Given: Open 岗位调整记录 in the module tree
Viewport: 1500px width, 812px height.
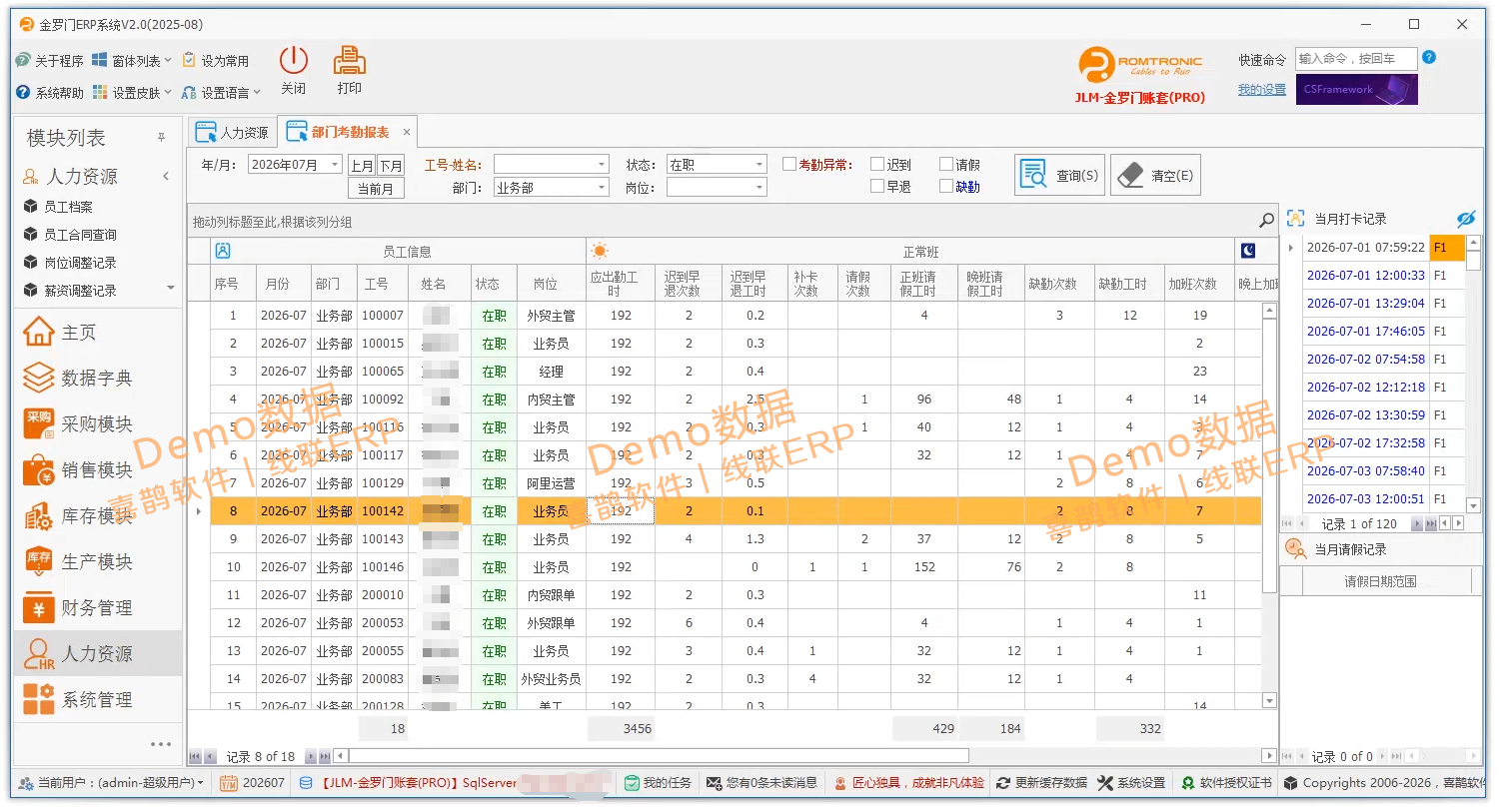Looking at the screenshot, I should pyautogui.click(x=80, y=263).
